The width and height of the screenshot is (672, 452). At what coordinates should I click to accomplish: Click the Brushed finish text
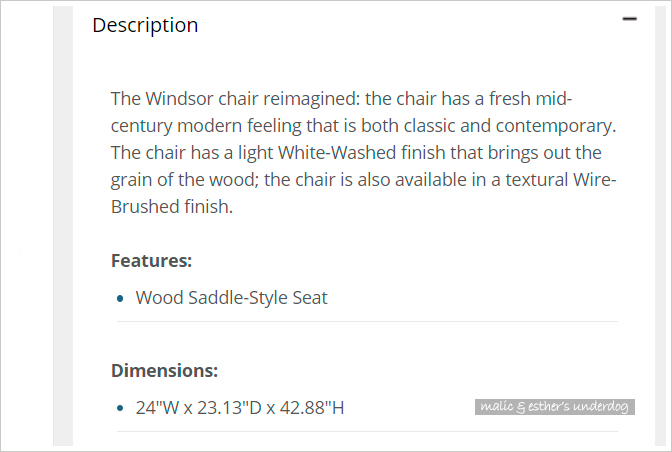[x=172, y=207]
